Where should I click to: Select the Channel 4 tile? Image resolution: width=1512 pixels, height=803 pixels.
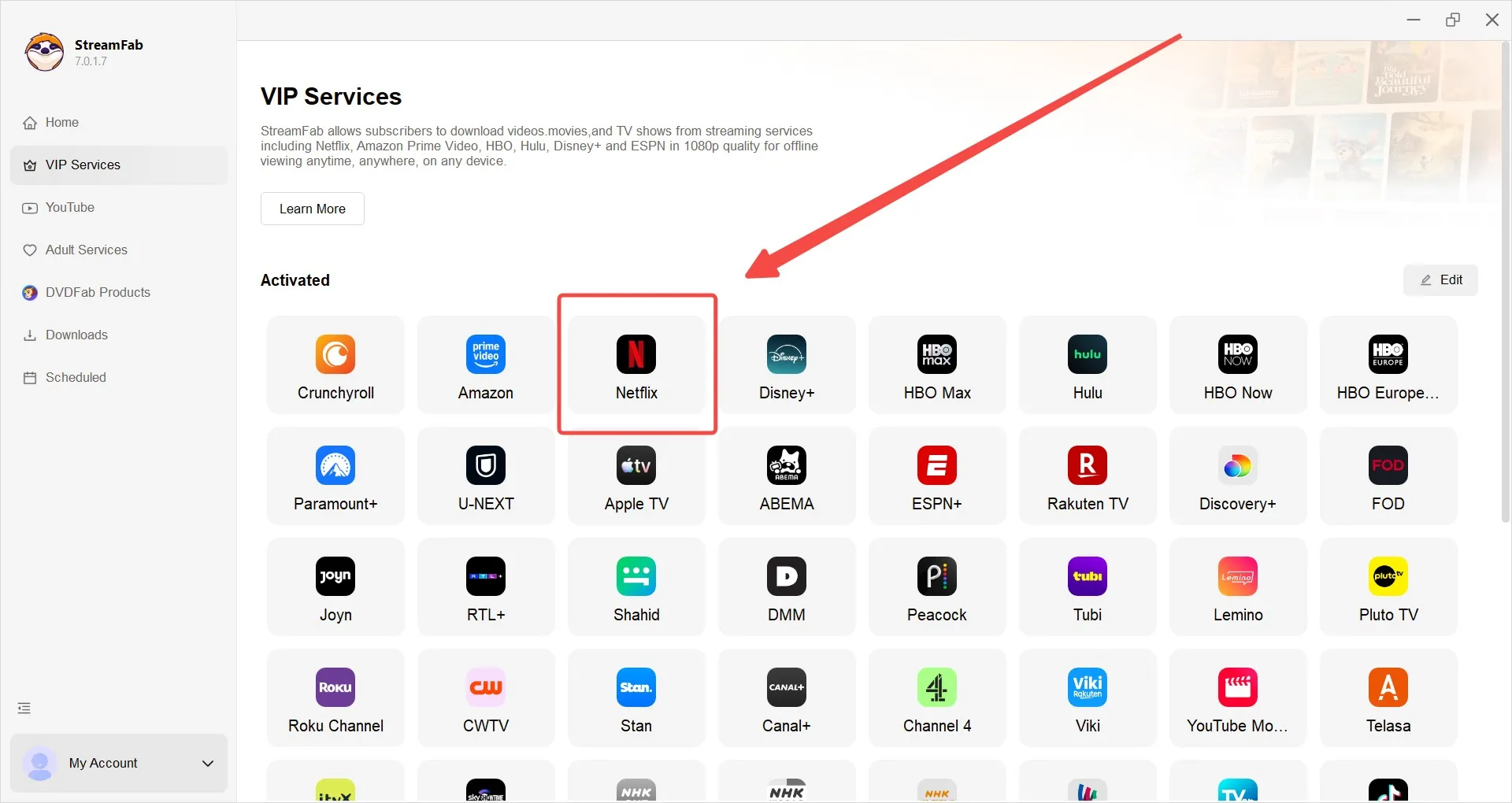click(x=937, y=698)
